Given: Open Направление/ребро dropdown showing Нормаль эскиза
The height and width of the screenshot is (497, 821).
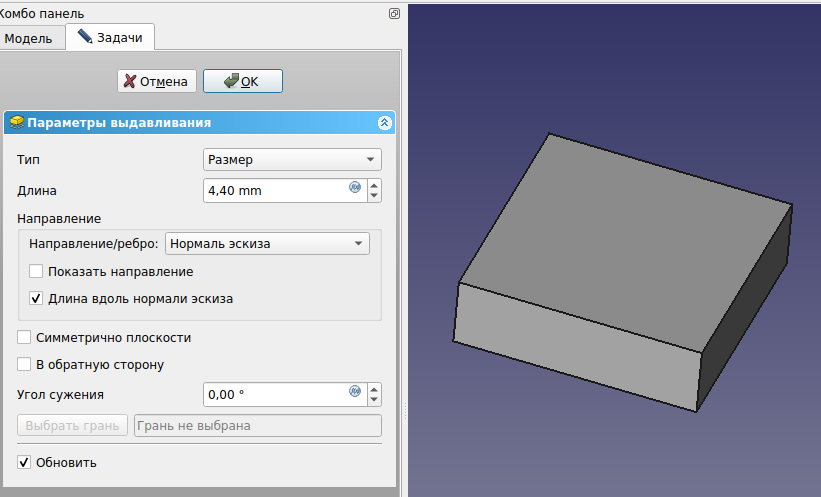Looking at the screenshot, I should click(267, 244).
